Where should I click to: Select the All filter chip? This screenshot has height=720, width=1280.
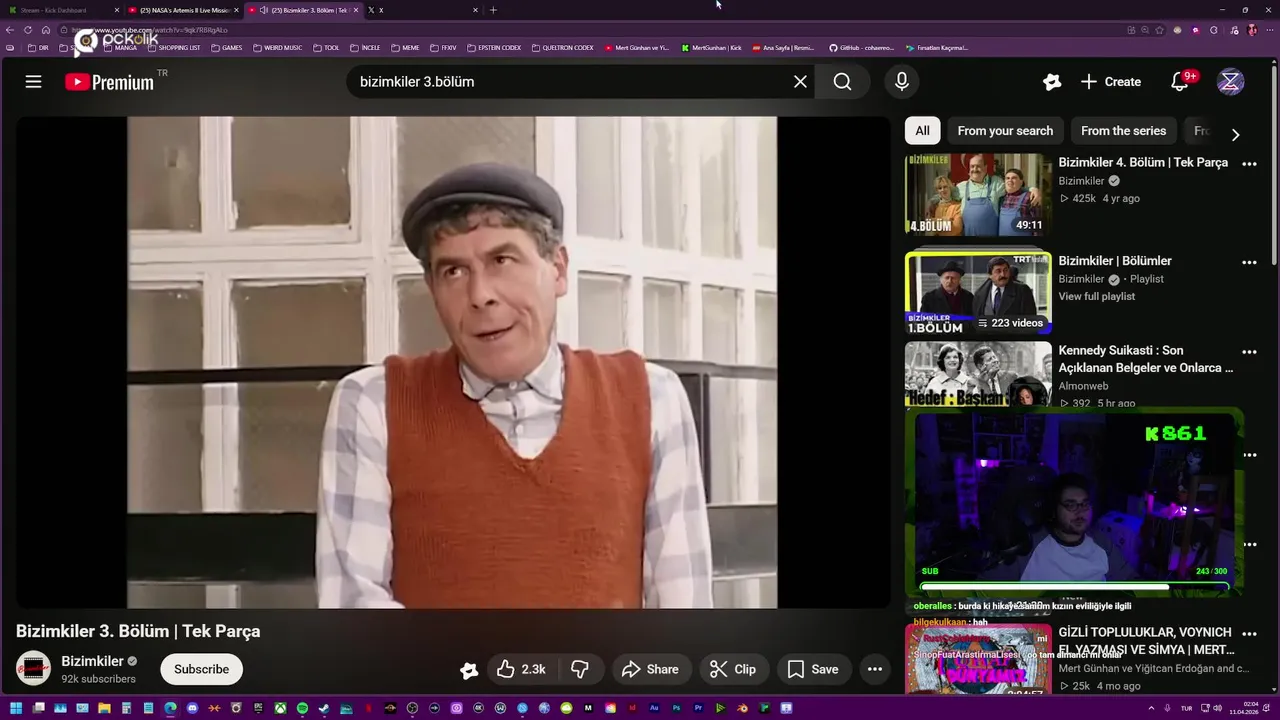click(x=922, y=131)
